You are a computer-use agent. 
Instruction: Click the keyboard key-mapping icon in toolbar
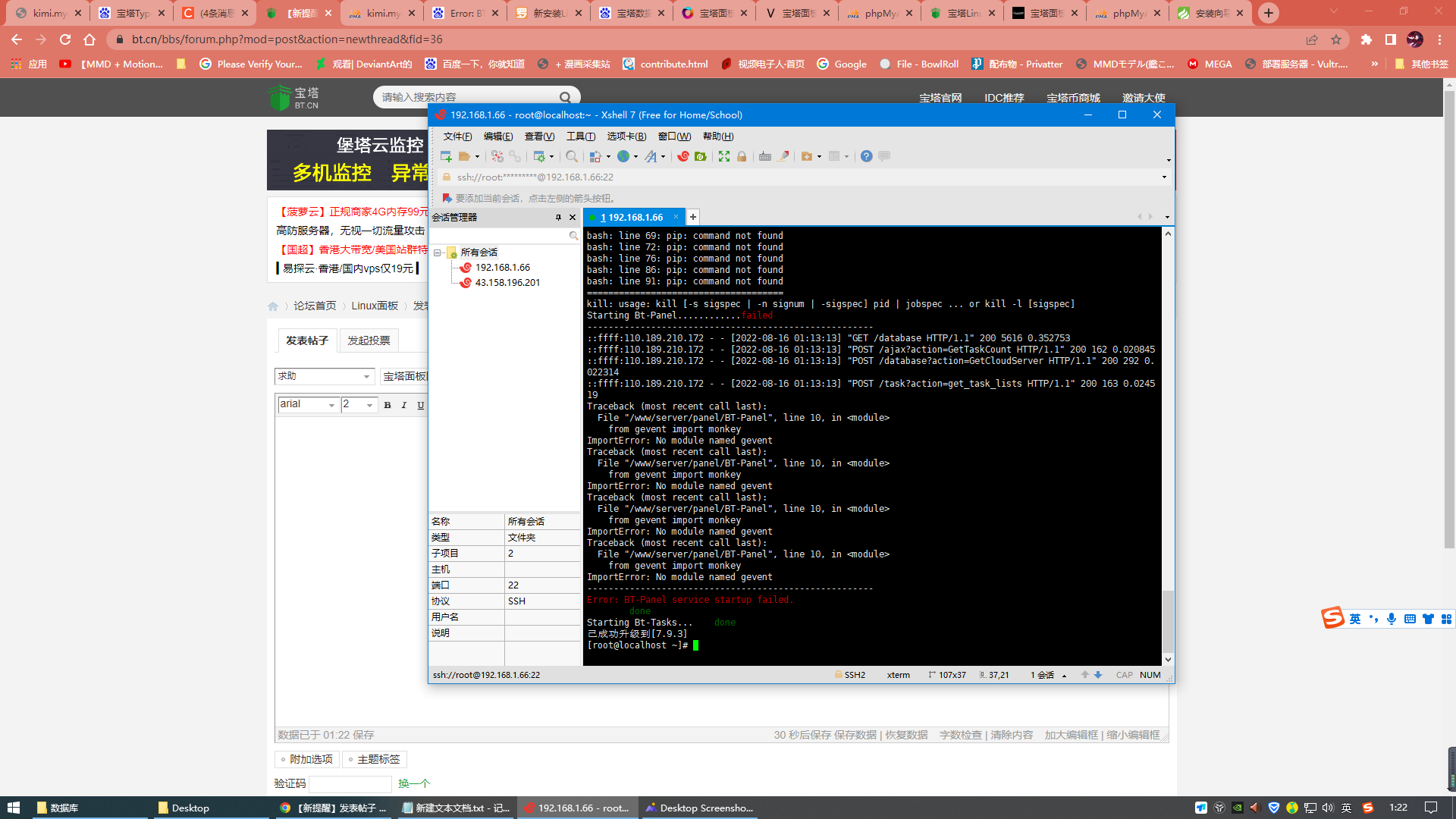point(765,156)
